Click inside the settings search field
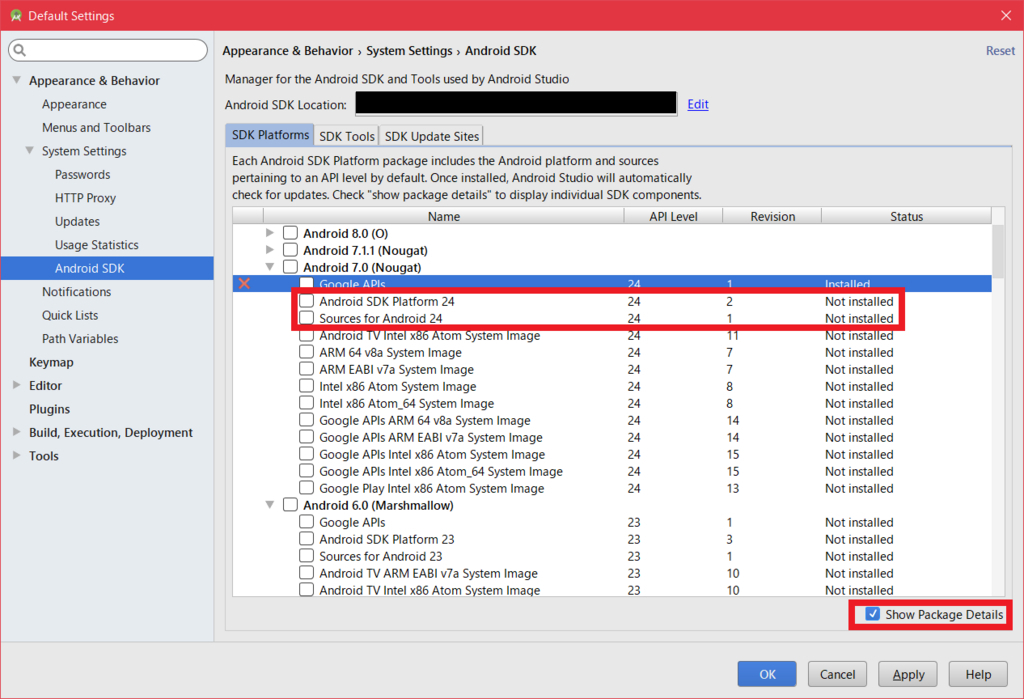The width and height of the screenshot is (1024, 699). (108, 50)
